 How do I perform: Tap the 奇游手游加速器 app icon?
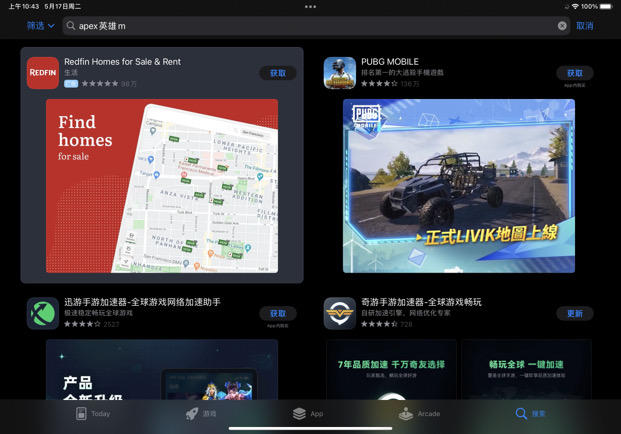[340, 313]
